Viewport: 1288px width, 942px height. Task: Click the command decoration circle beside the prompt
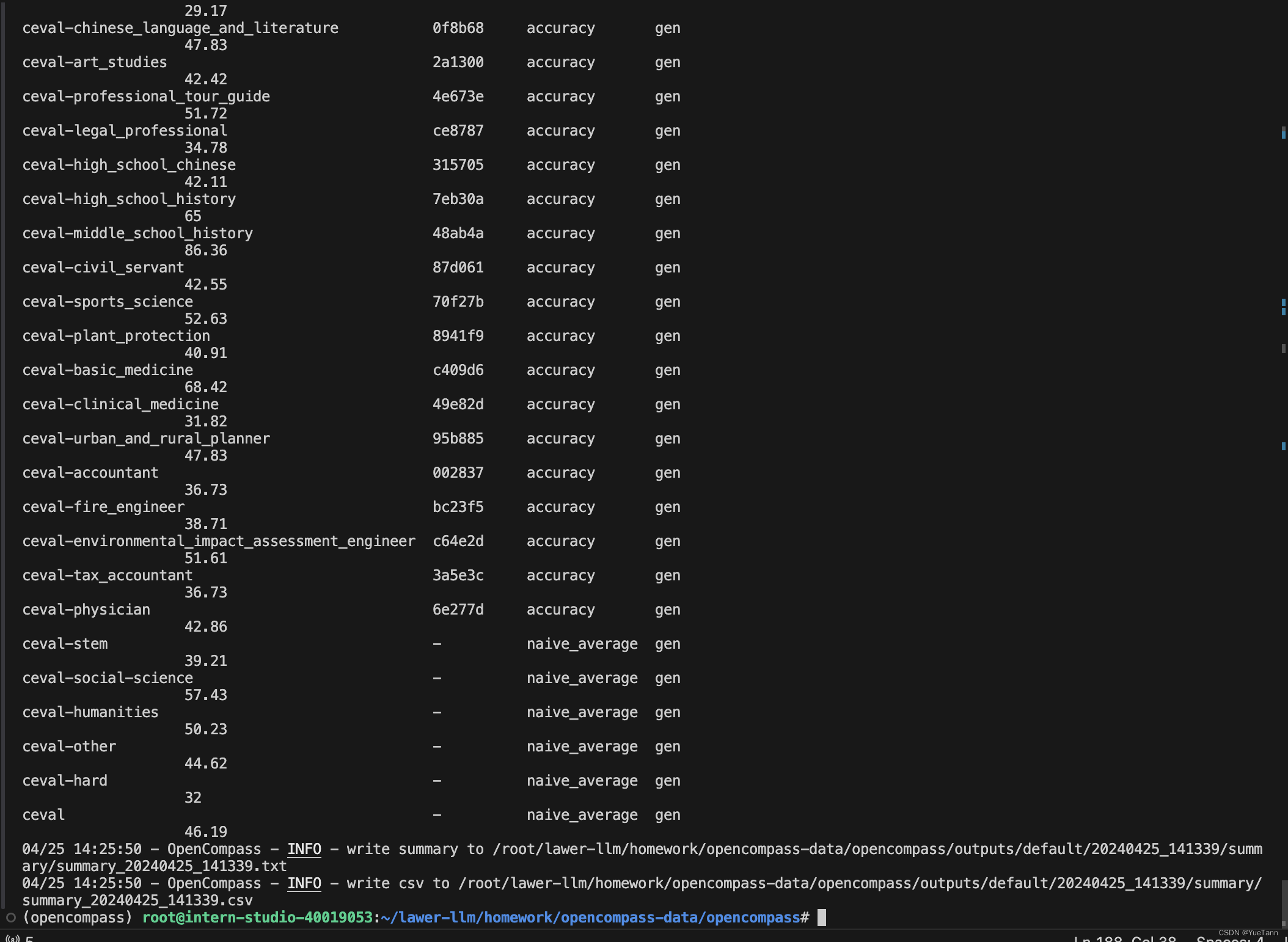pyautogui.click(x=10, y=918)
